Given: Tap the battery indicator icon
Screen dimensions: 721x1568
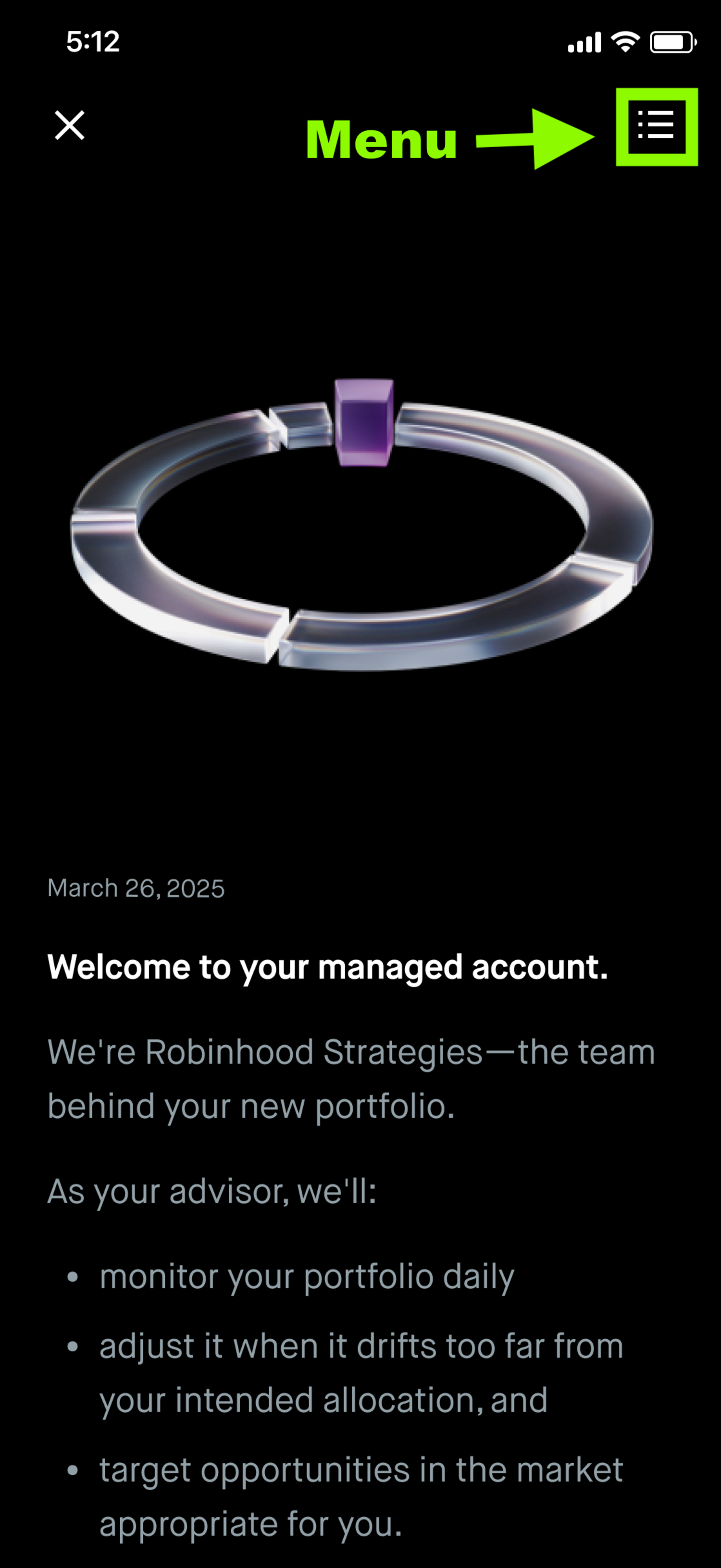Looking at the screenshot, I should [672, 42].
